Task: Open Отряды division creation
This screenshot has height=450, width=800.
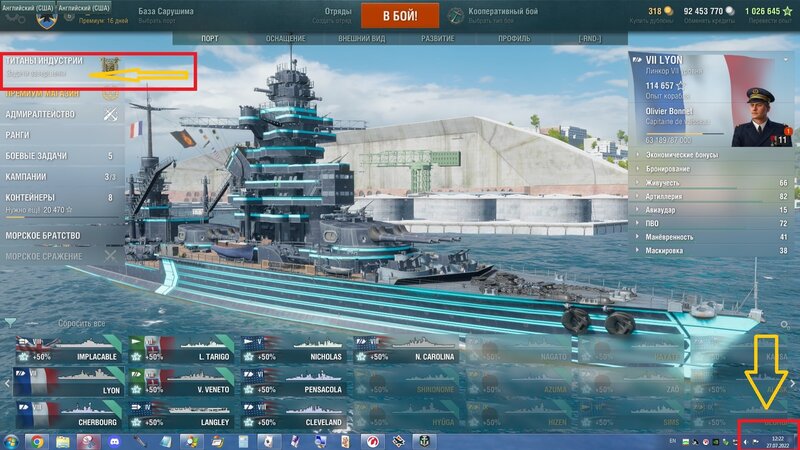Action: [332, 15]
